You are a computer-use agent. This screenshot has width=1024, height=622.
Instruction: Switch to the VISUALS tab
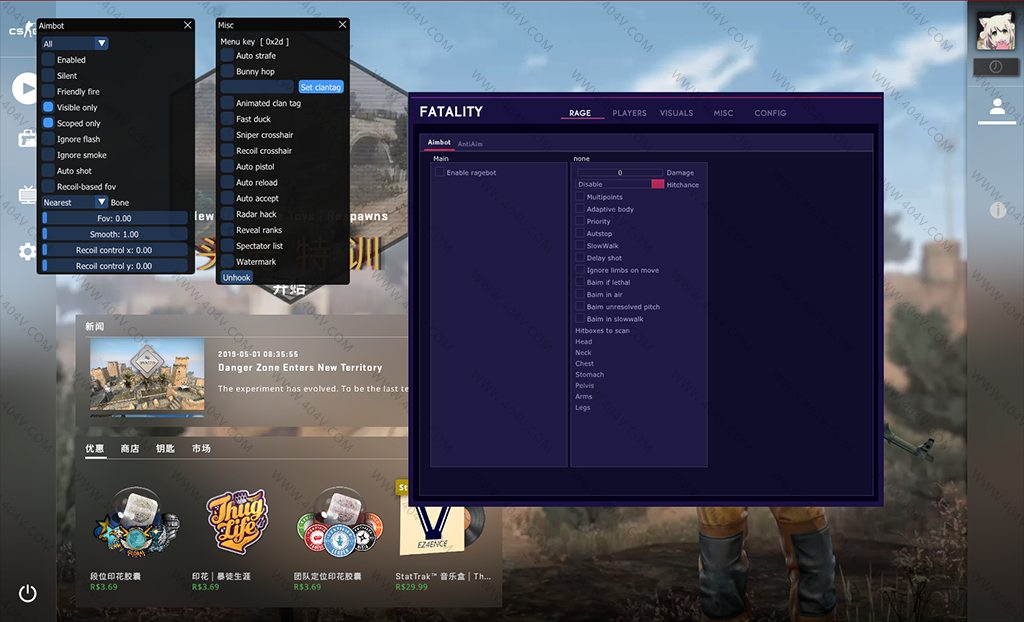coord(676,113)
